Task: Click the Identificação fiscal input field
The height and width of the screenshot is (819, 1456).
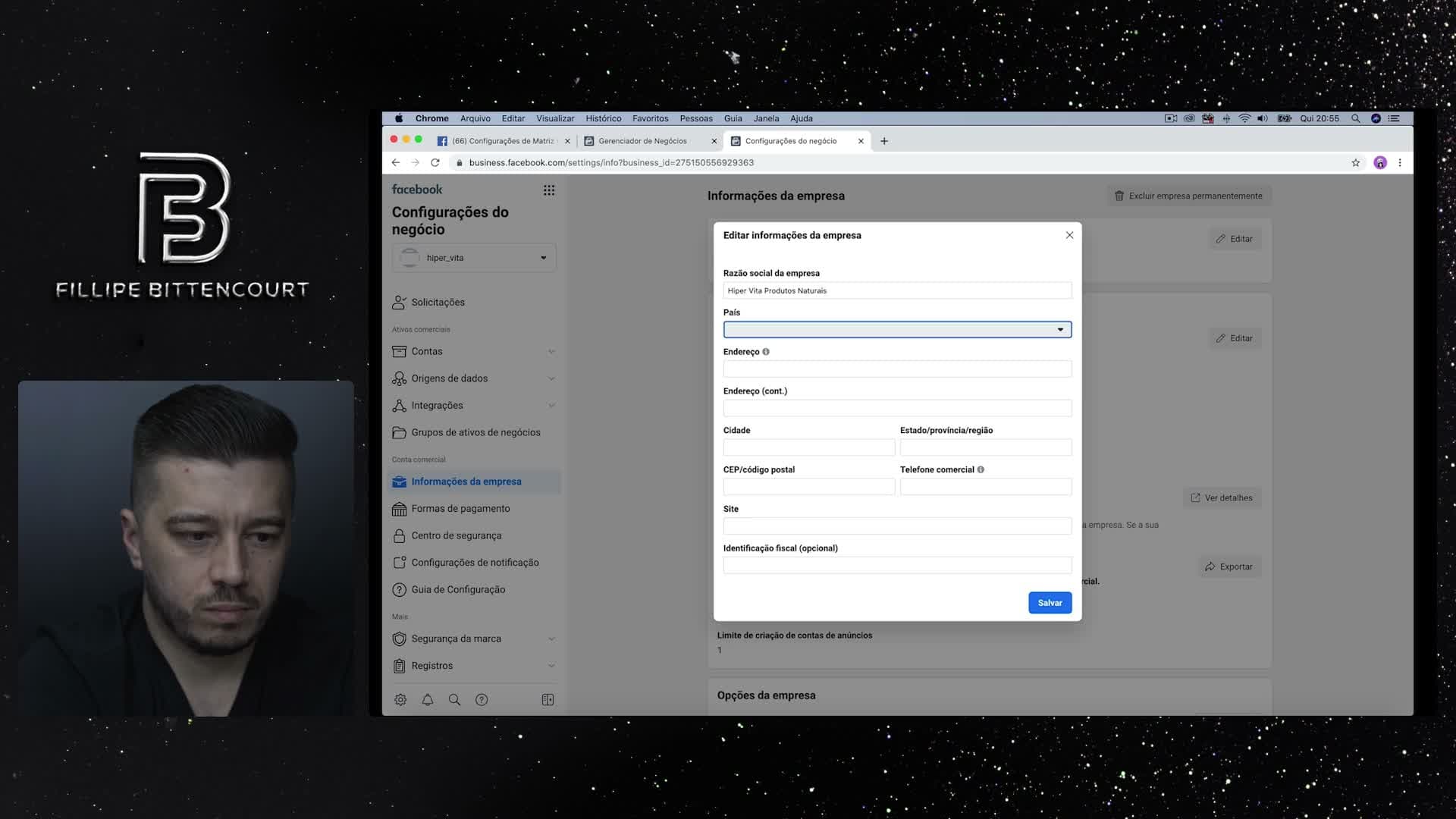Action: click(x=897, y=565)
